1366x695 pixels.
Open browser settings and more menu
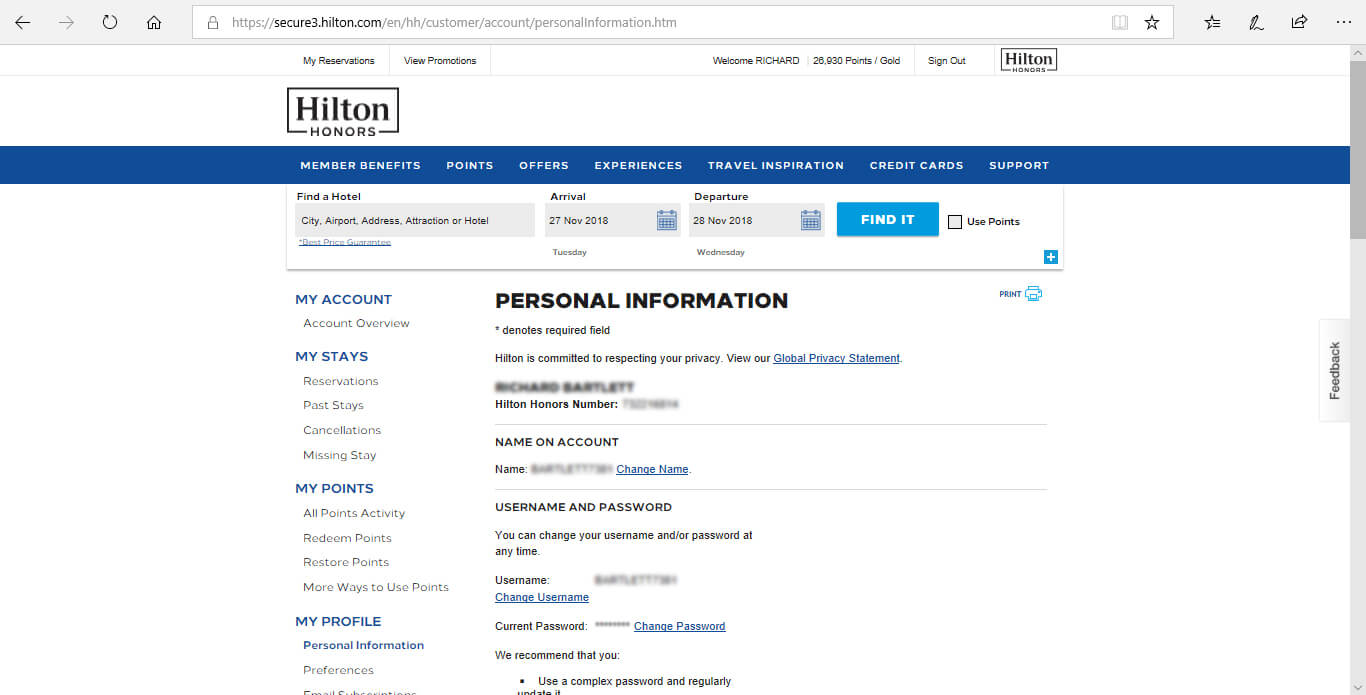click(x=1343, y=22)
